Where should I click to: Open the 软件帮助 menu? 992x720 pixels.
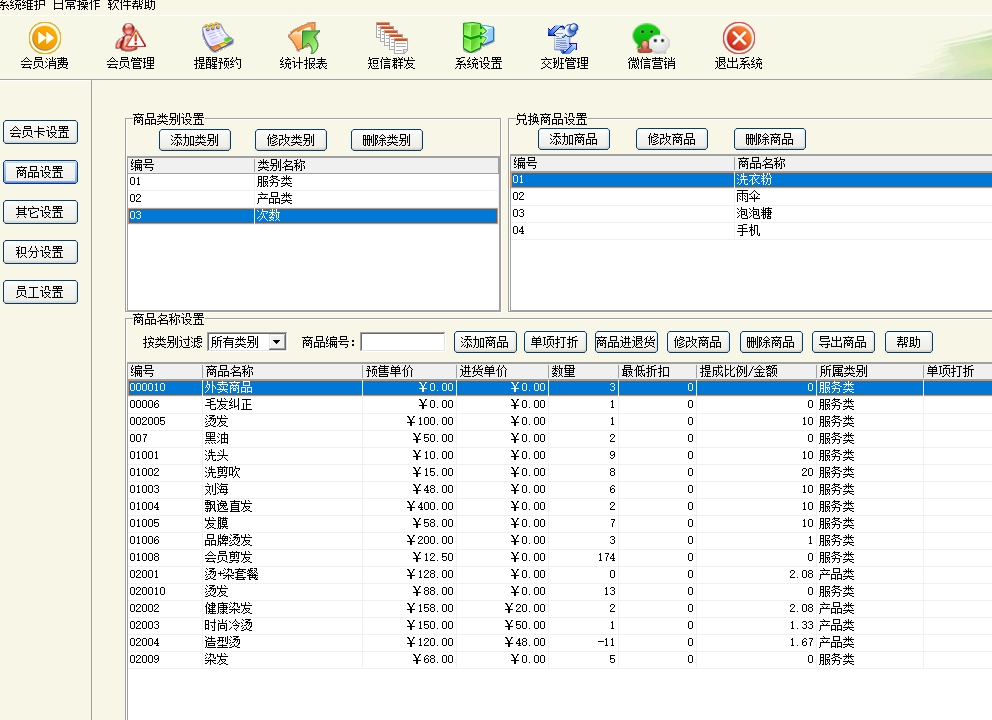[x=131, y=5]
